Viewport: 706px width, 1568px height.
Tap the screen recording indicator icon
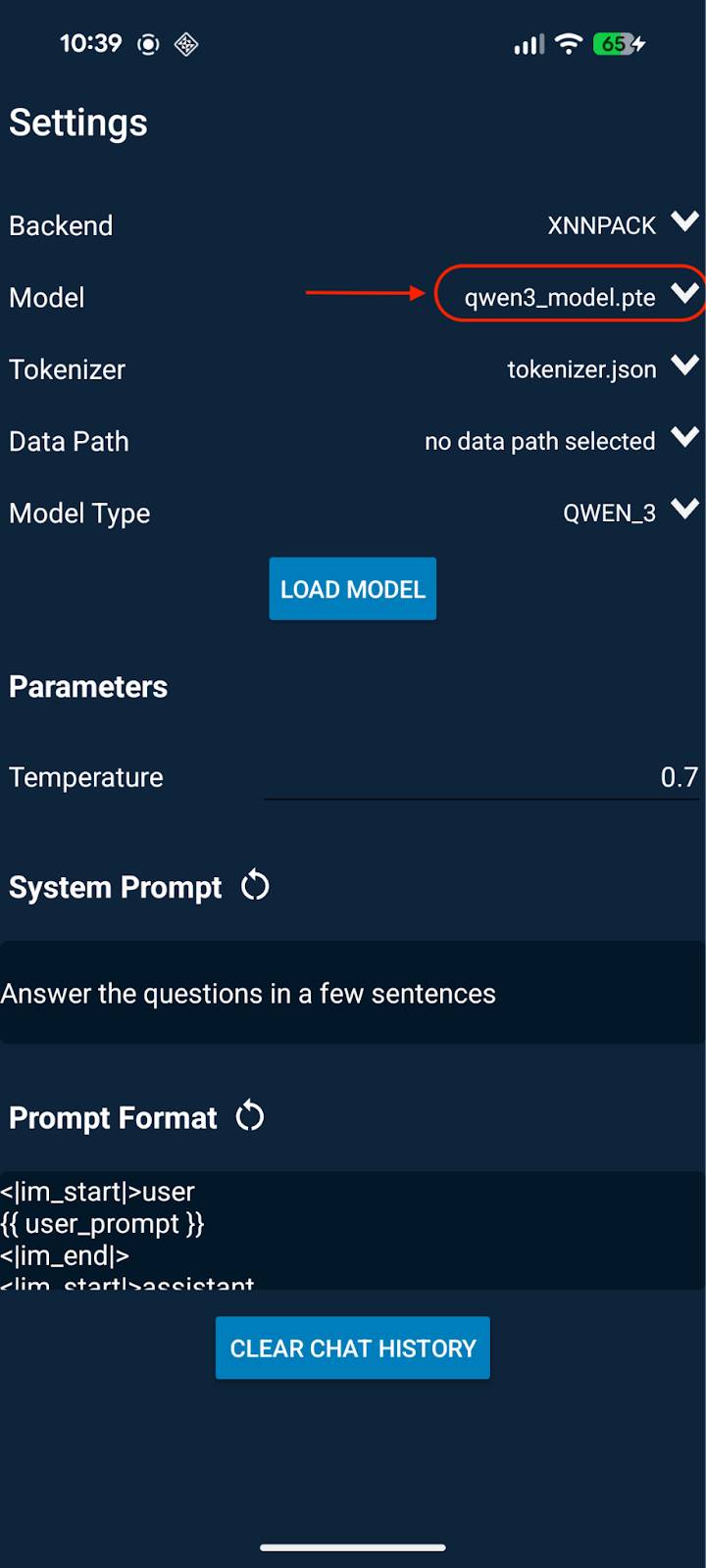148,44
